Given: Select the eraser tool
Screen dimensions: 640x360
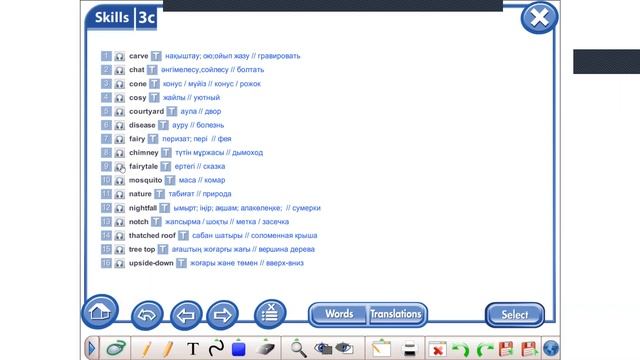Looking at the screenshot, I should click(x=266, y=349).
